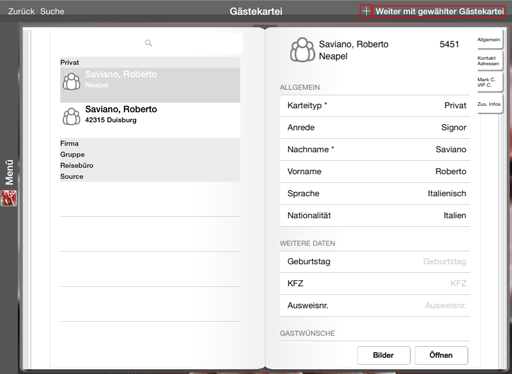Open the Karteityp field showing Privat
Viewport: 512px width, 374px height.
coord(375,106)
